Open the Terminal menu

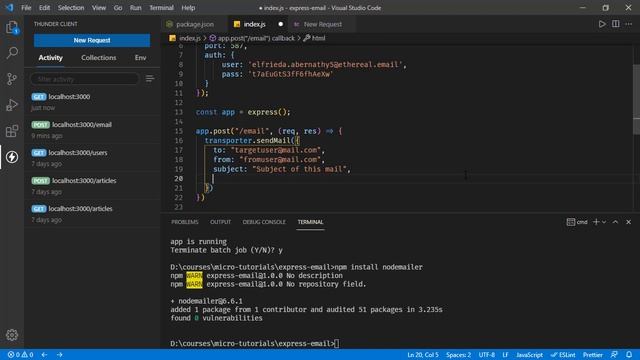click(161, 8)
